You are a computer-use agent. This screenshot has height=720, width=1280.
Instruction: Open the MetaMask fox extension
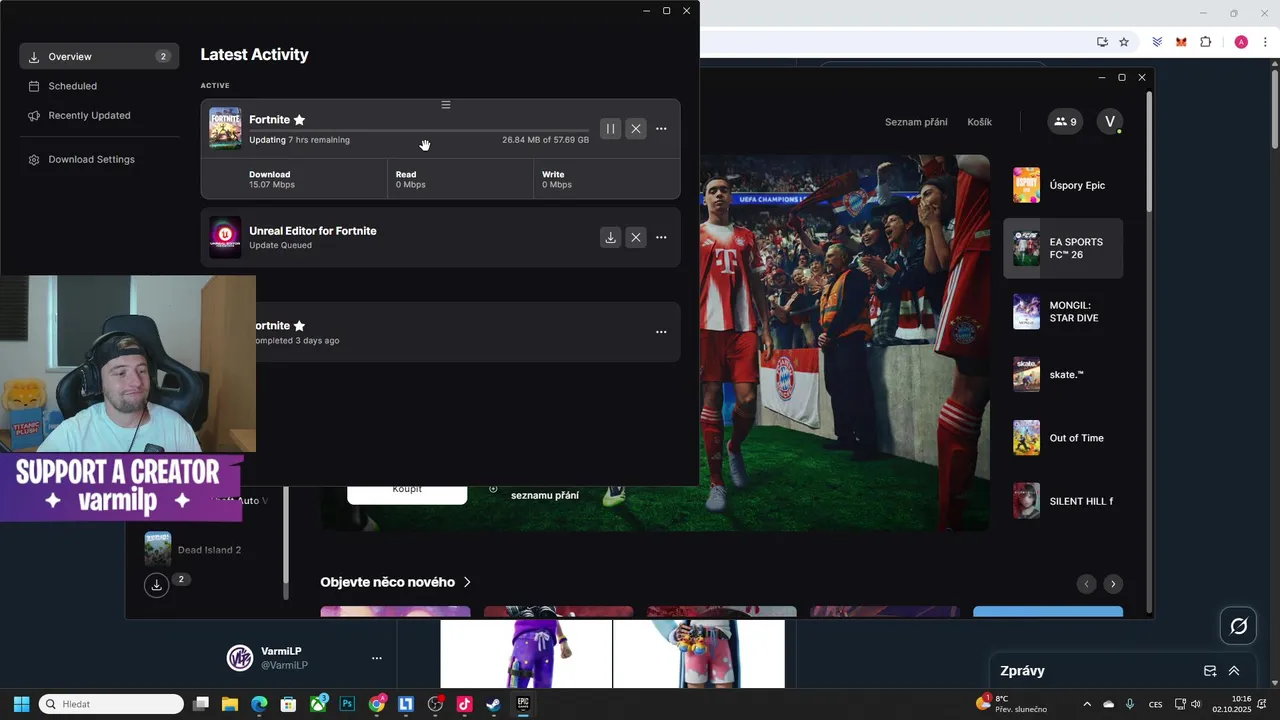tap(1181, 42)
